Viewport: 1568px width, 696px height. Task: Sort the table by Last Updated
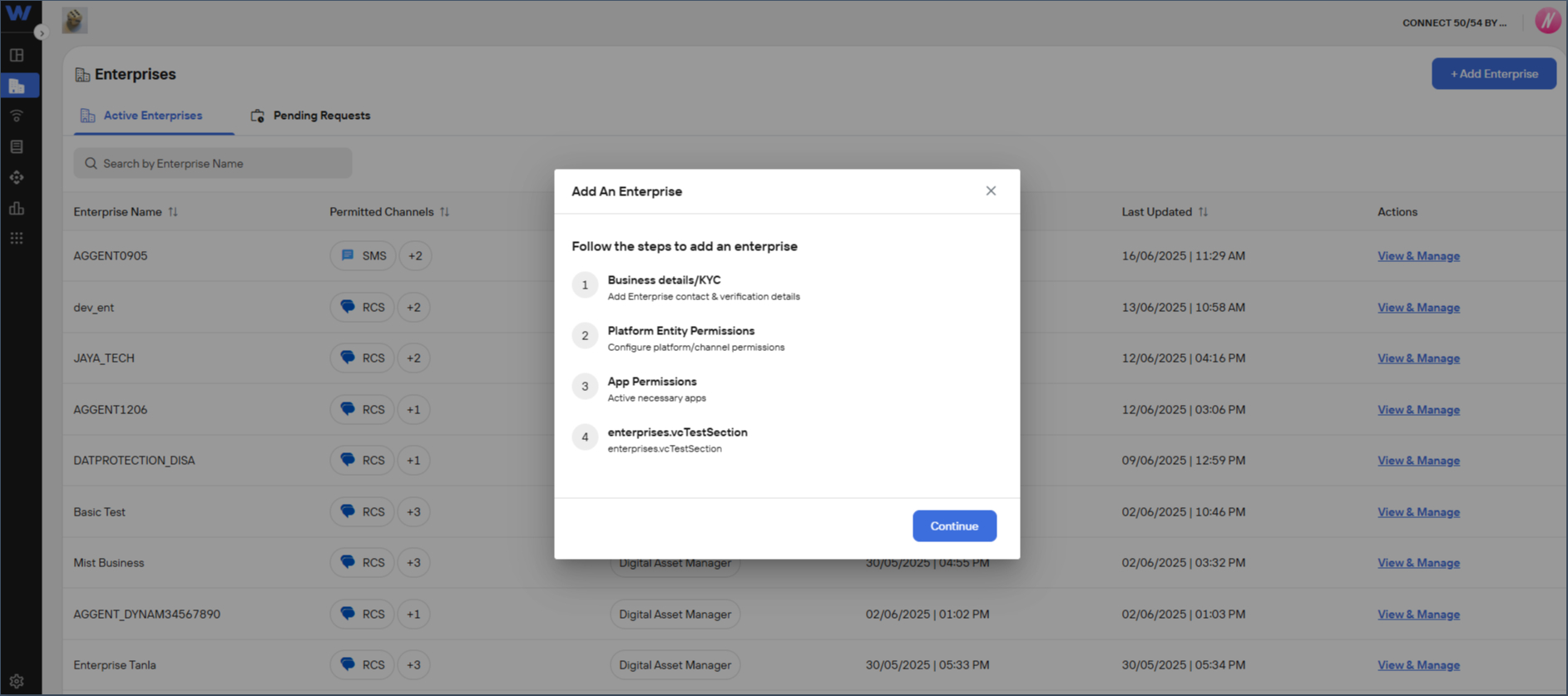(x=1203, y=212)
